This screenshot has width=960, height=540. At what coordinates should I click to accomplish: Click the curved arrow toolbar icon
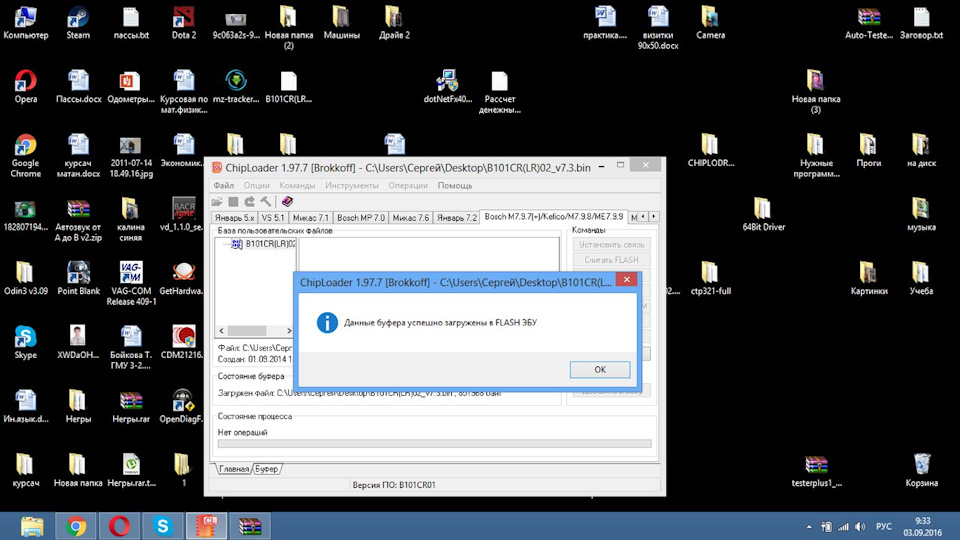[249, 201]
